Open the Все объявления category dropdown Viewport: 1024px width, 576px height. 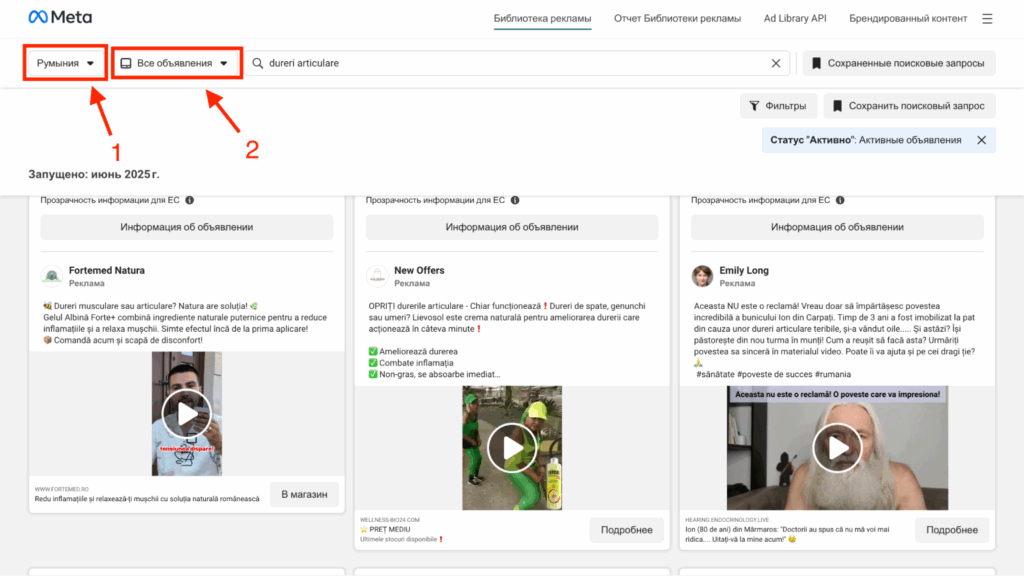tap(175, 63)
